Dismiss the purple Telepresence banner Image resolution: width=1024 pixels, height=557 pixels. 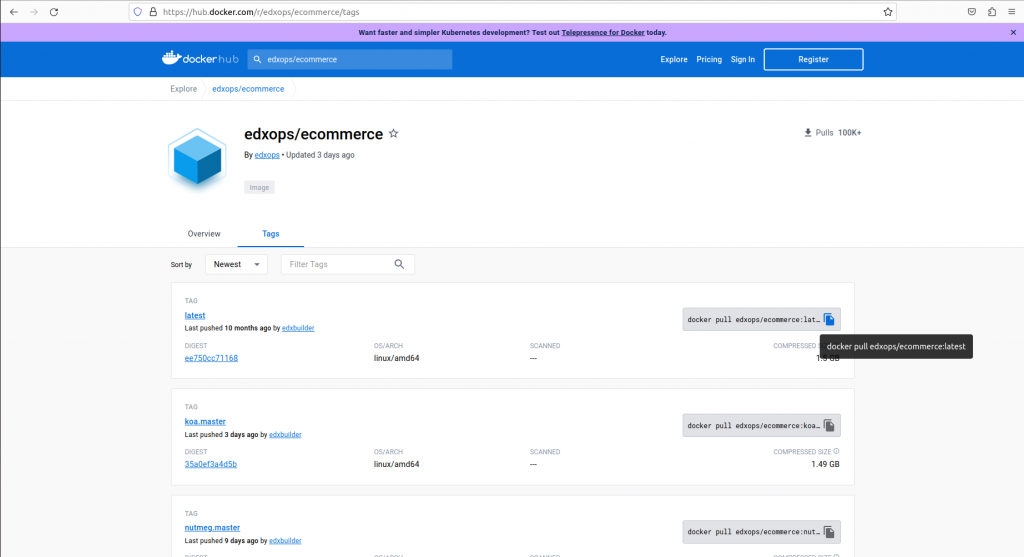click(x=1013, y=32)
